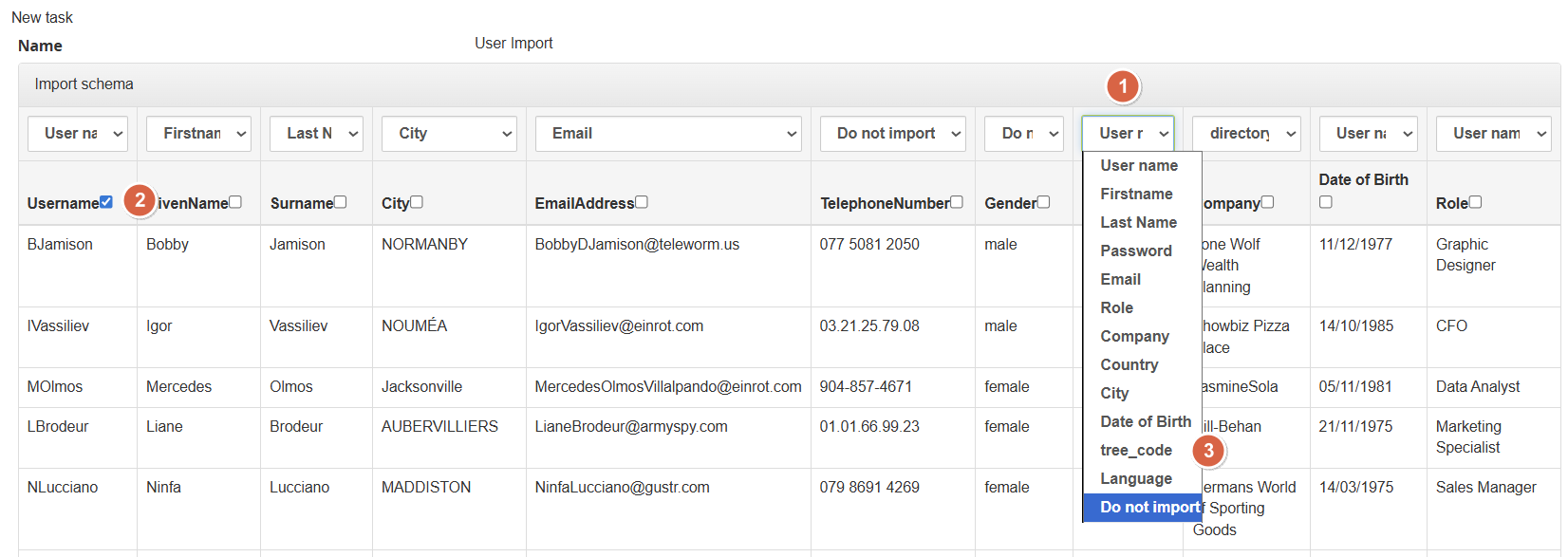Enable the EmailAddress column checkbox

(642, 202)
